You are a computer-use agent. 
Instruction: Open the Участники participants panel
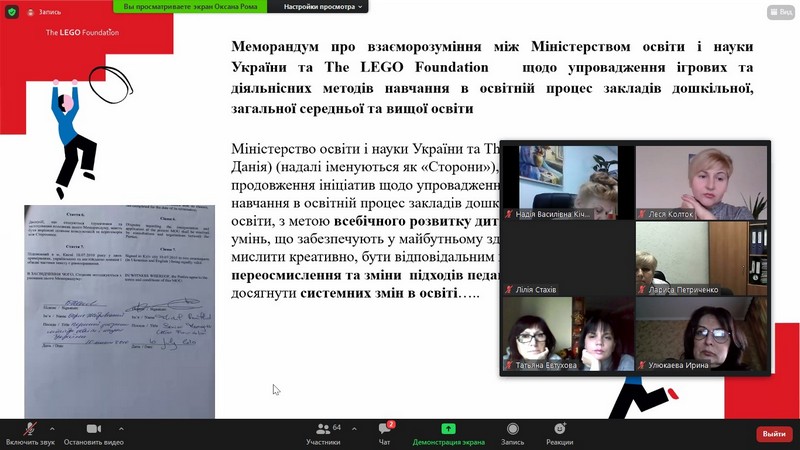[x=323, y=434]
